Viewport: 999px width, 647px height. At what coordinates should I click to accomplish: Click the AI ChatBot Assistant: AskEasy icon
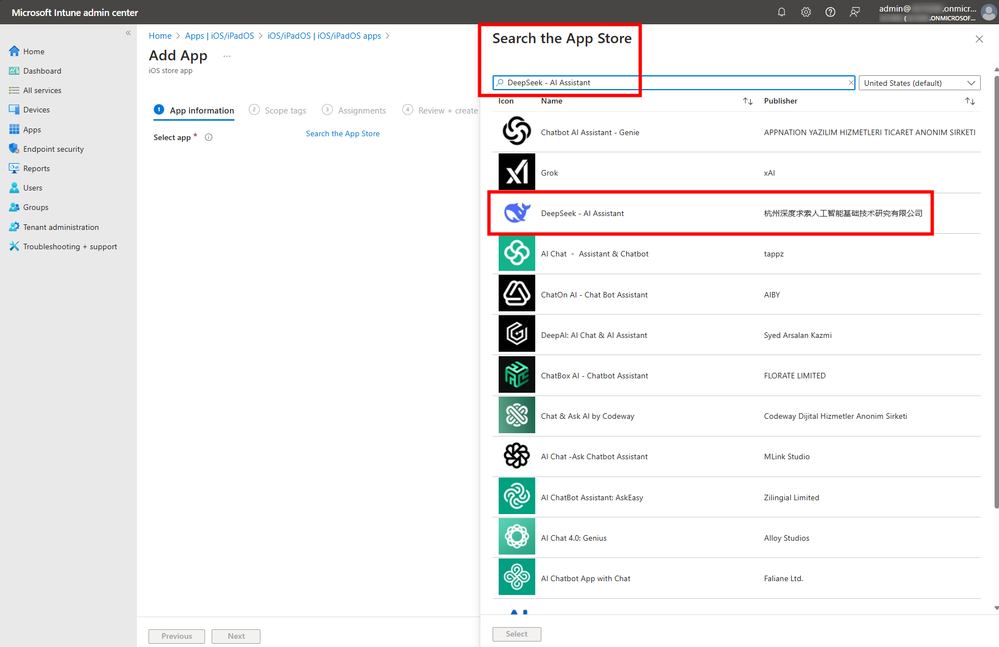517,497
